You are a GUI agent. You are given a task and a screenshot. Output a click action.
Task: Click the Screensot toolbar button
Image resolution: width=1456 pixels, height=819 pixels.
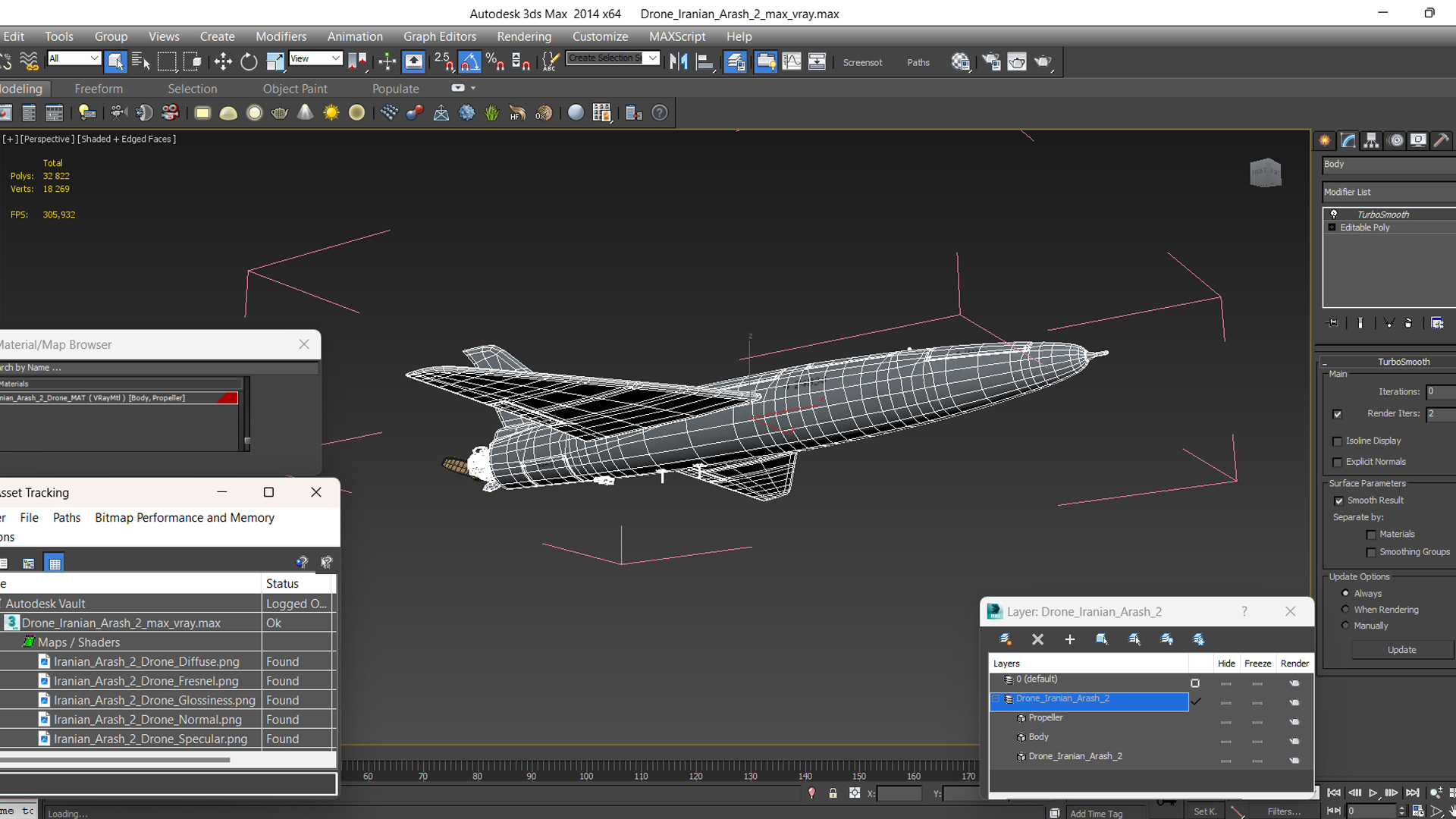862,62
